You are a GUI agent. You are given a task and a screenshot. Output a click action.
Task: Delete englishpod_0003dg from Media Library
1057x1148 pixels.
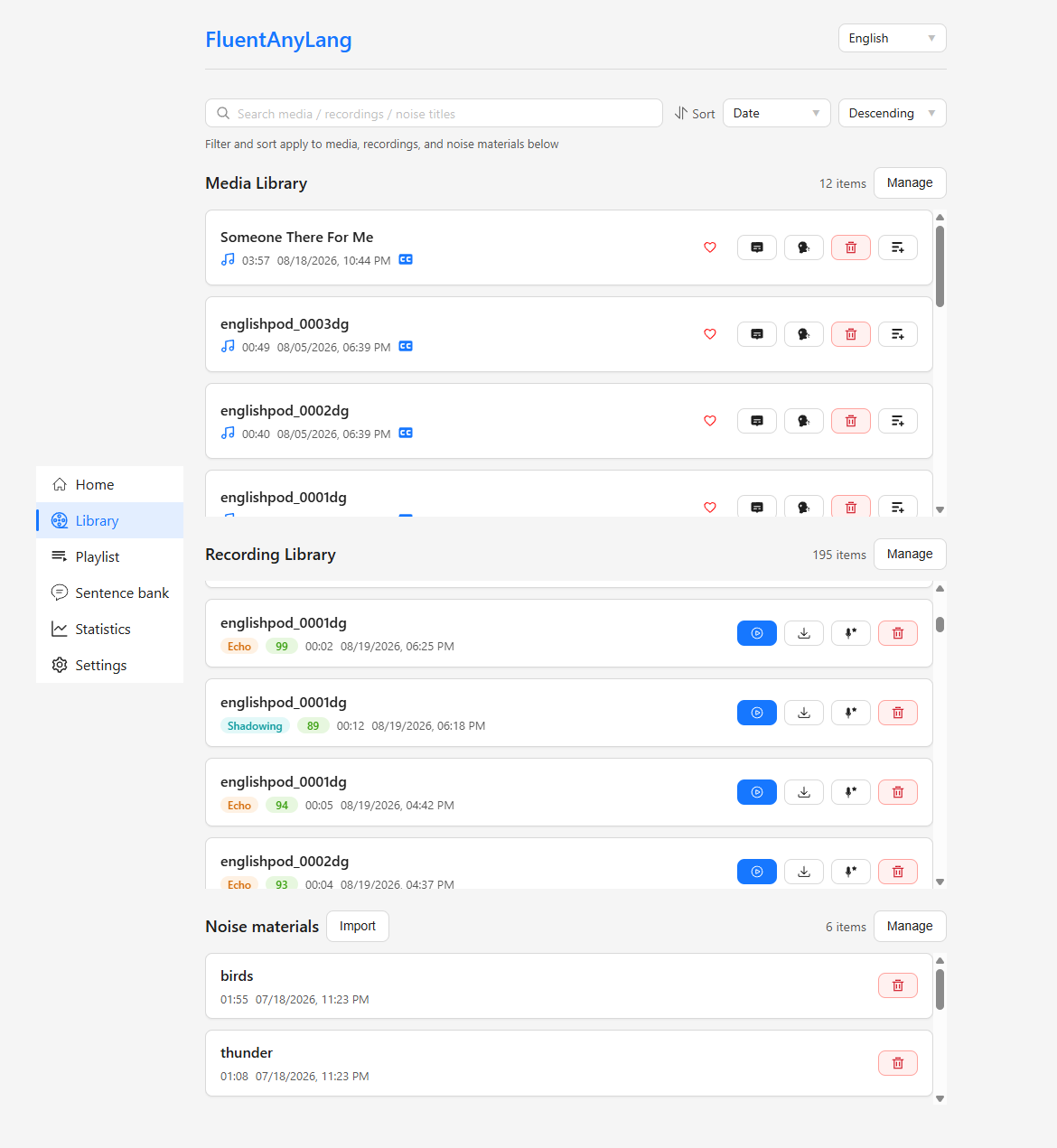click(x=851, y=334)
